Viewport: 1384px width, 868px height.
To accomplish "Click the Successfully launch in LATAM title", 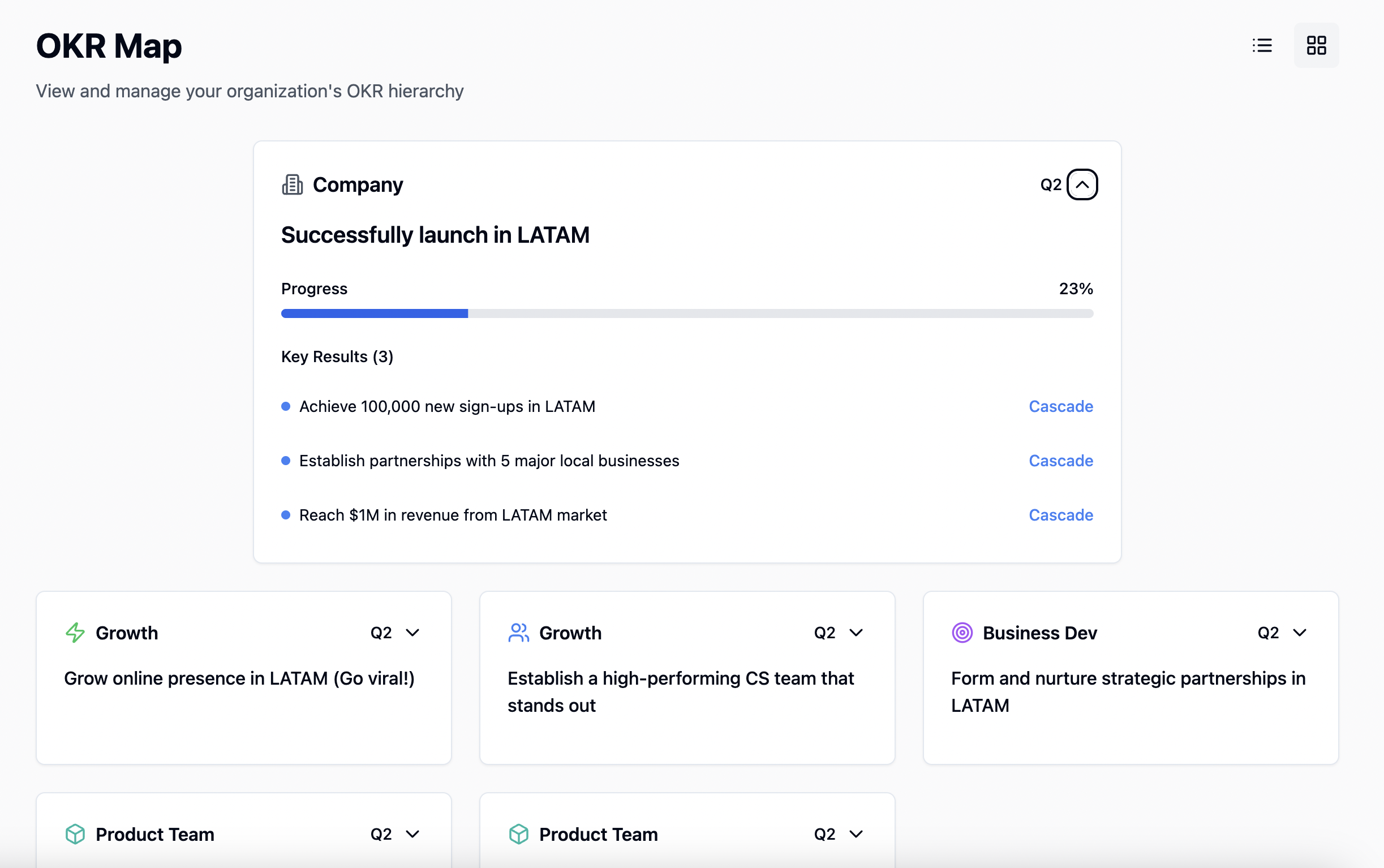I will pos(435,235).
